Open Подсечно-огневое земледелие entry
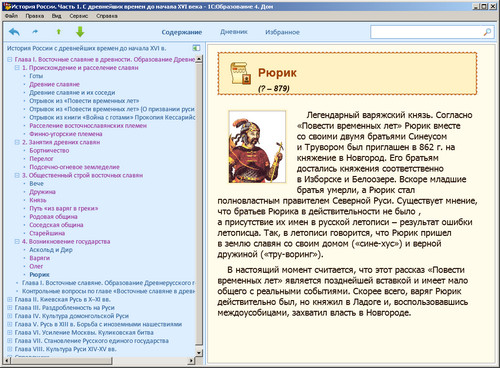Image resolution: width=500 pixels, height=368 pixels. (74, 167)
